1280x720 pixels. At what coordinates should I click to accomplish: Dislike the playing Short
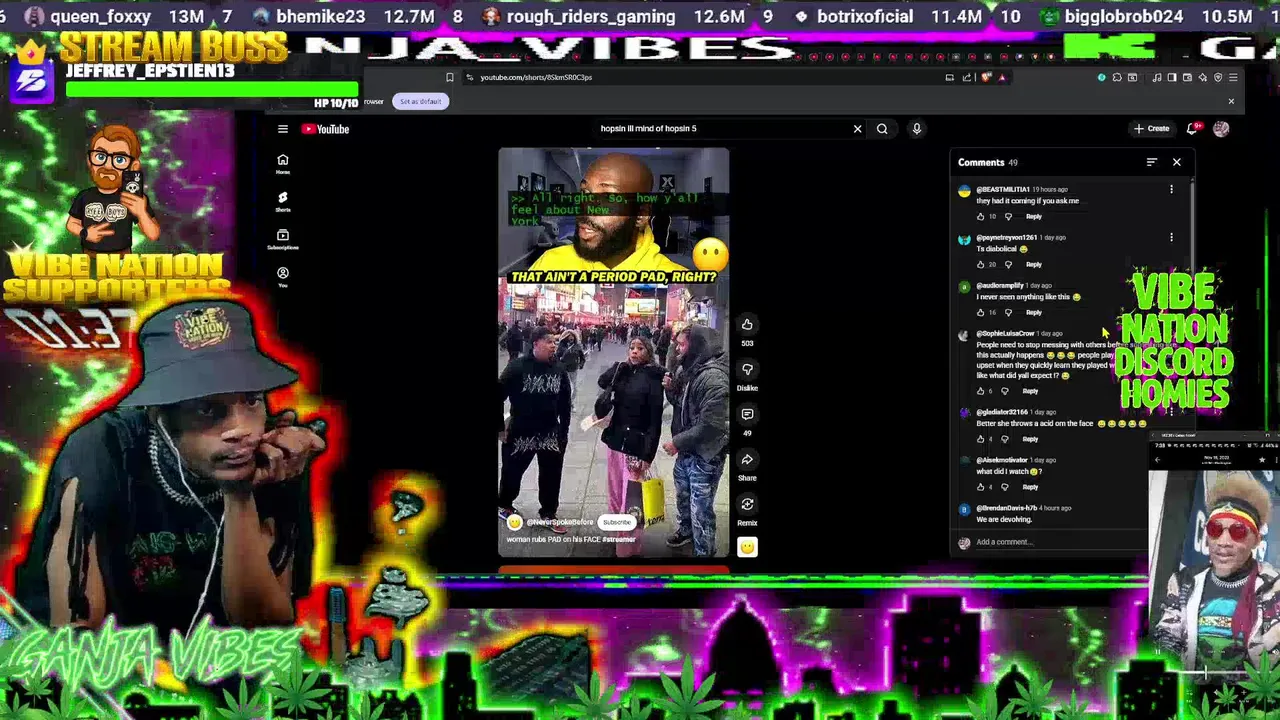tap(747, 370)
